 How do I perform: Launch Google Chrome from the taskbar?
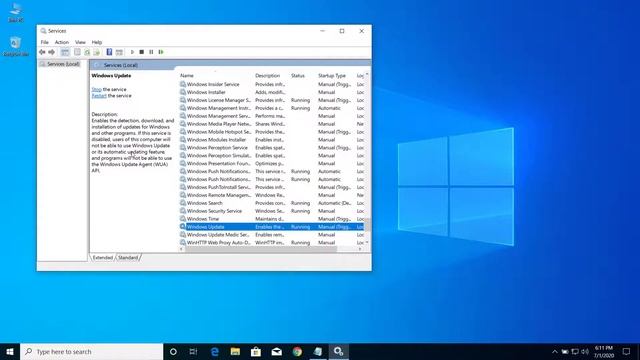(297, 351)
